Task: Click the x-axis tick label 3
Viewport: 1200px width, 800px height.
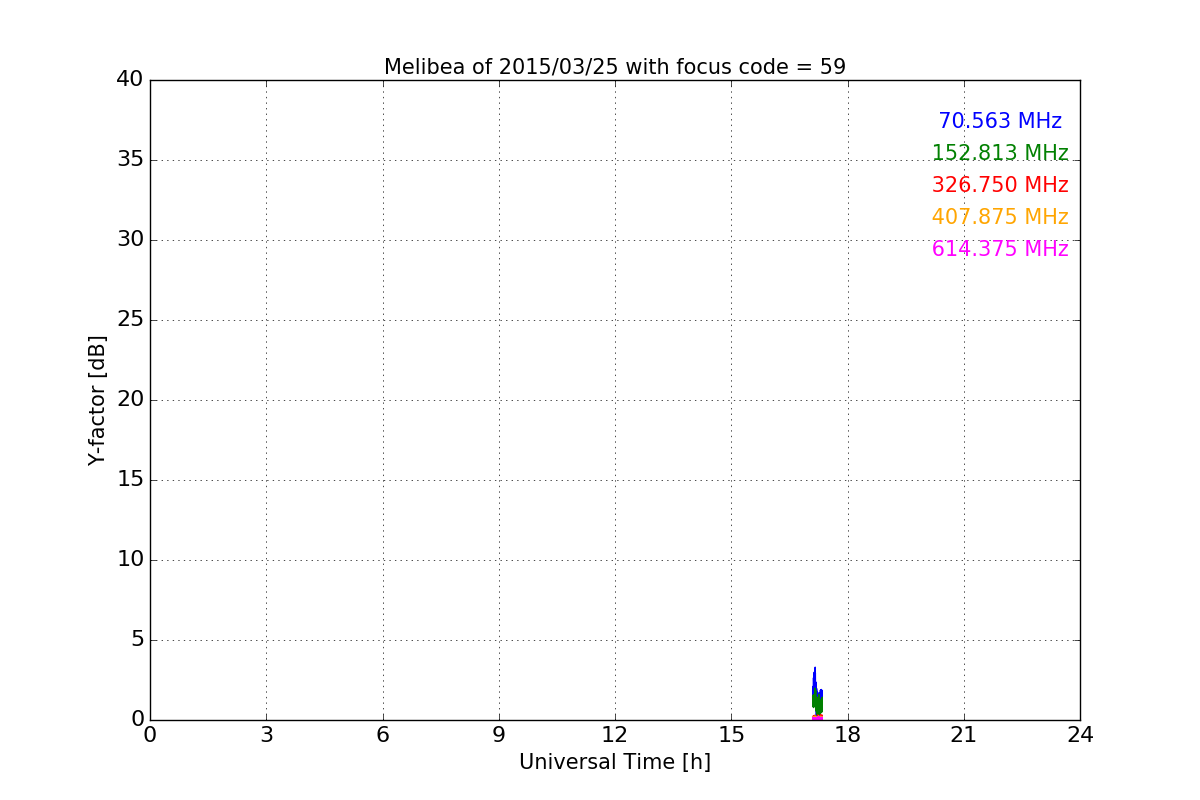Action: tap(266, 735)
